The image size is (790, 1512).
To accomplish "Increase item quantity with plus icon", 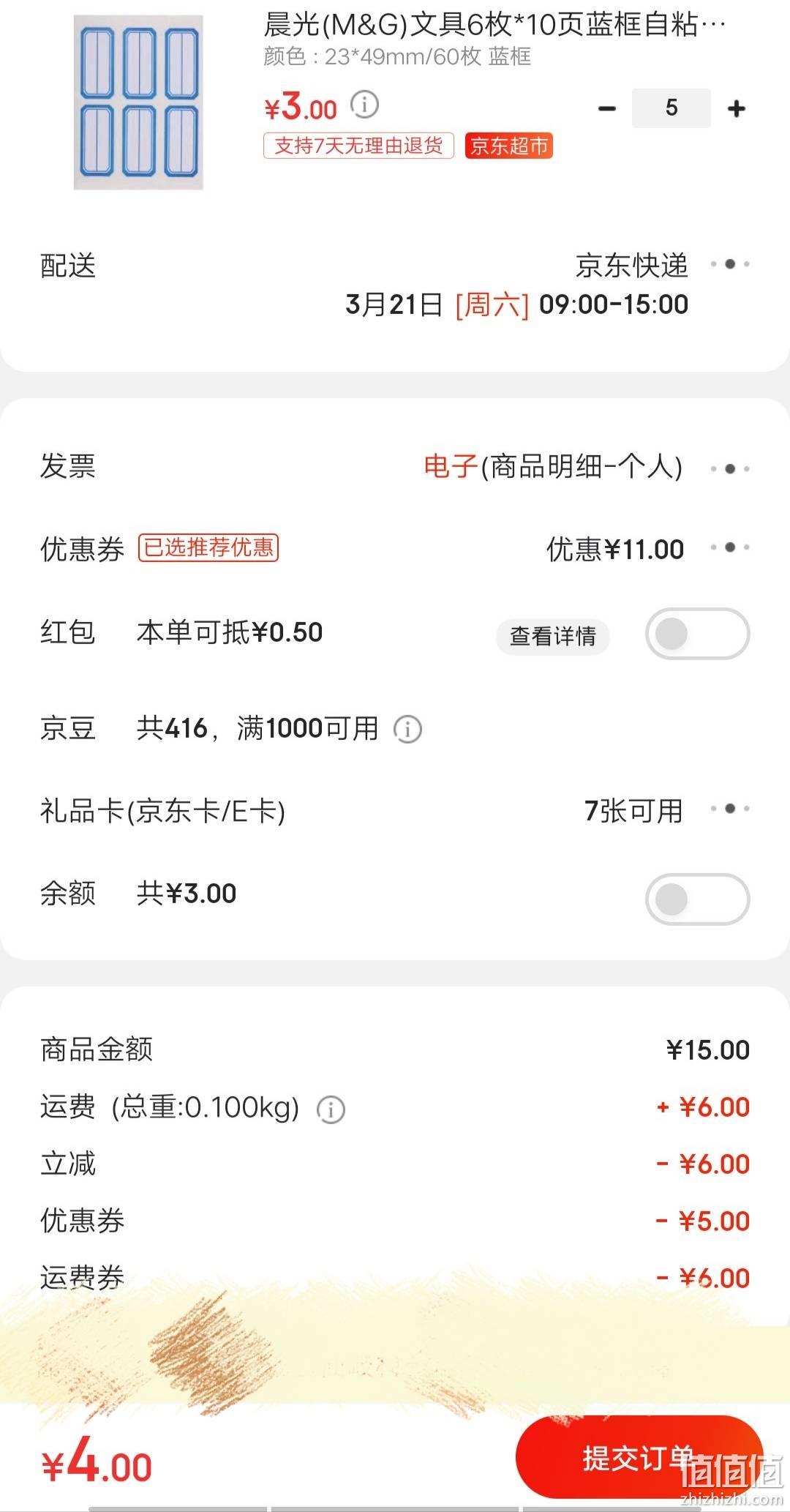I will click(x=737, y=109).
